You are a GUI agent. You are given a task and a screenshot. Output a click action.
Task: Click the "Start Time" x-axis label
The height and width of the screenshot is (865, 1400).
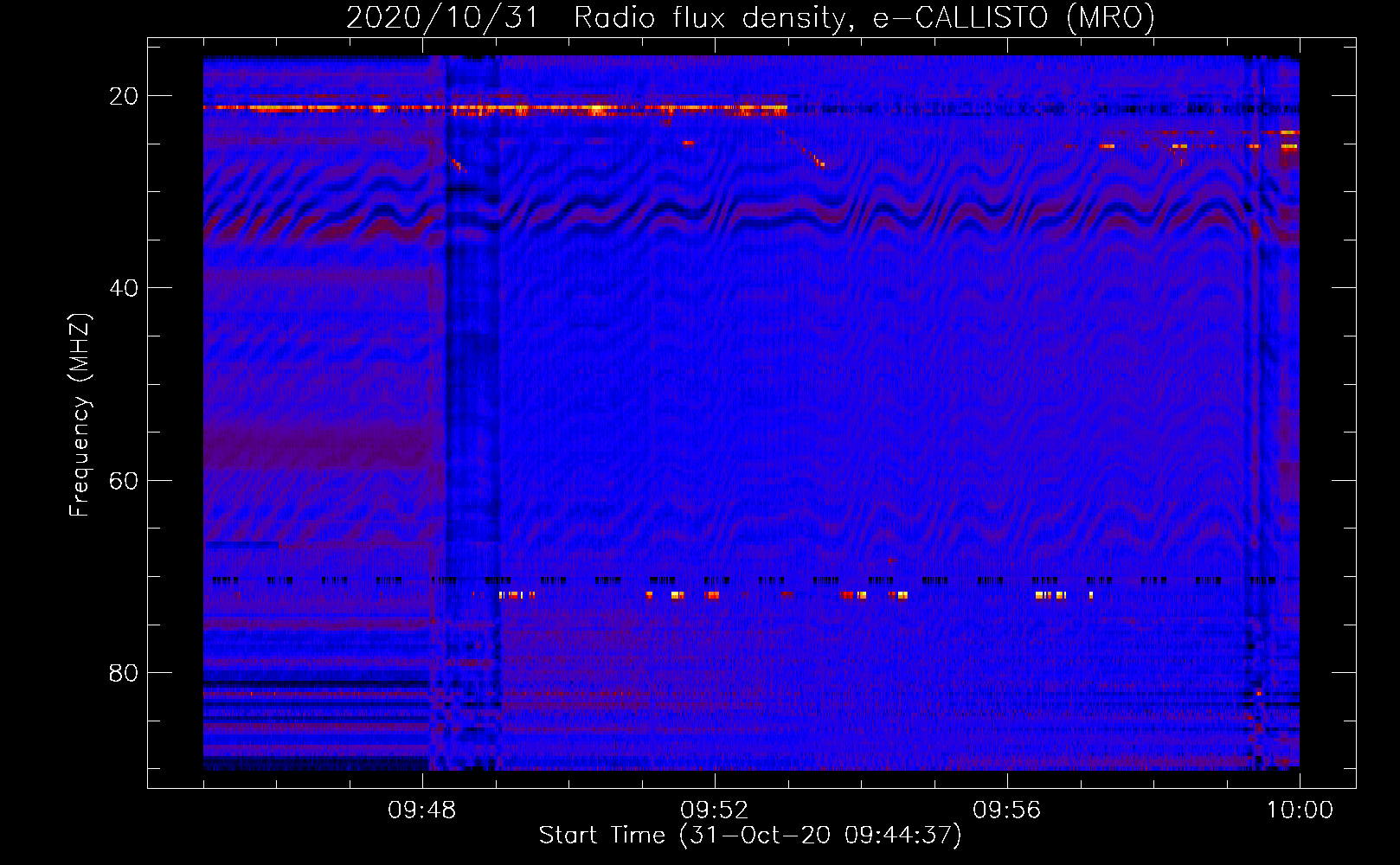pos(750,835)
